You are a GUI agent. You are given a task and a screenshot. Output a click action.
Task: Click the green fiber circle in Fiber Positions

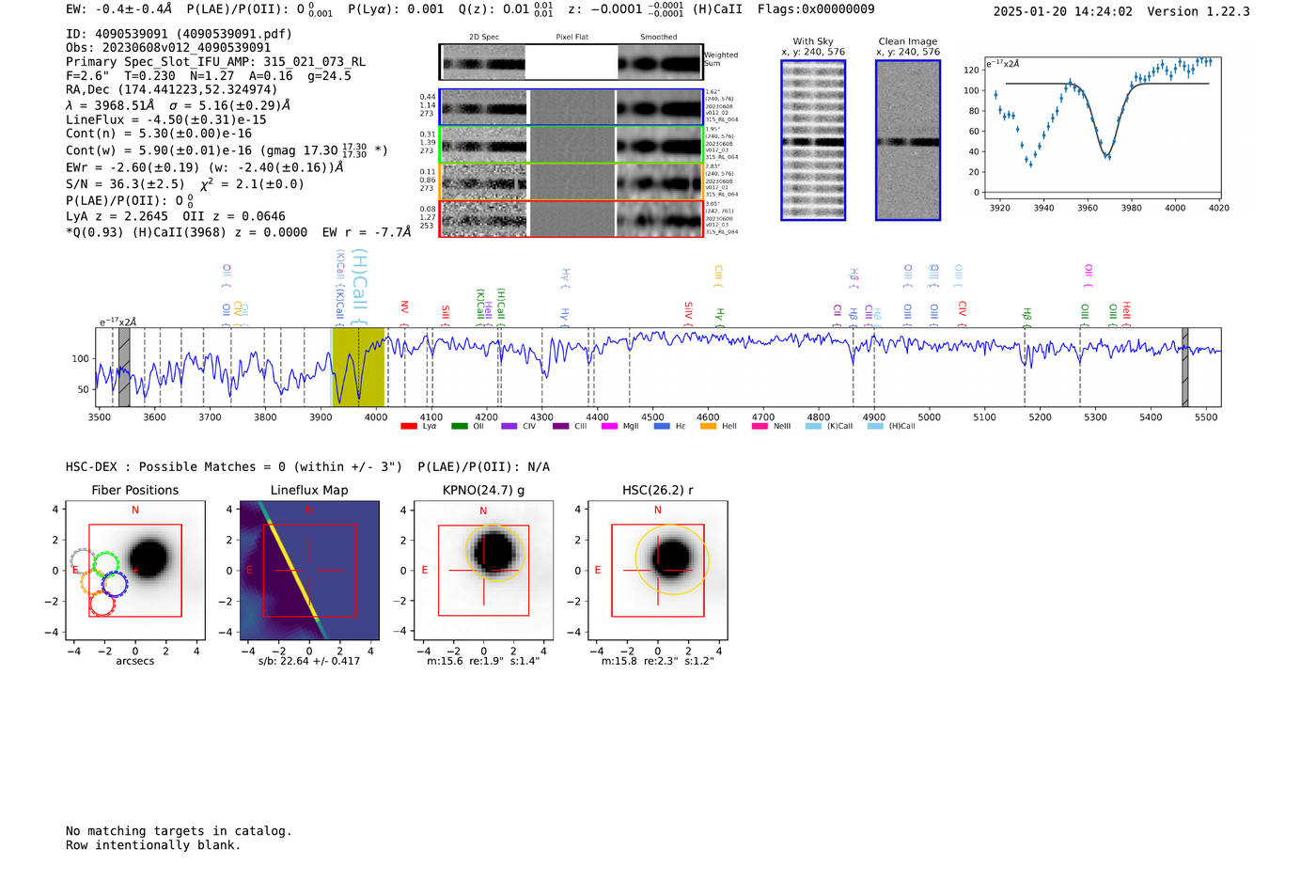pos(106,565)
